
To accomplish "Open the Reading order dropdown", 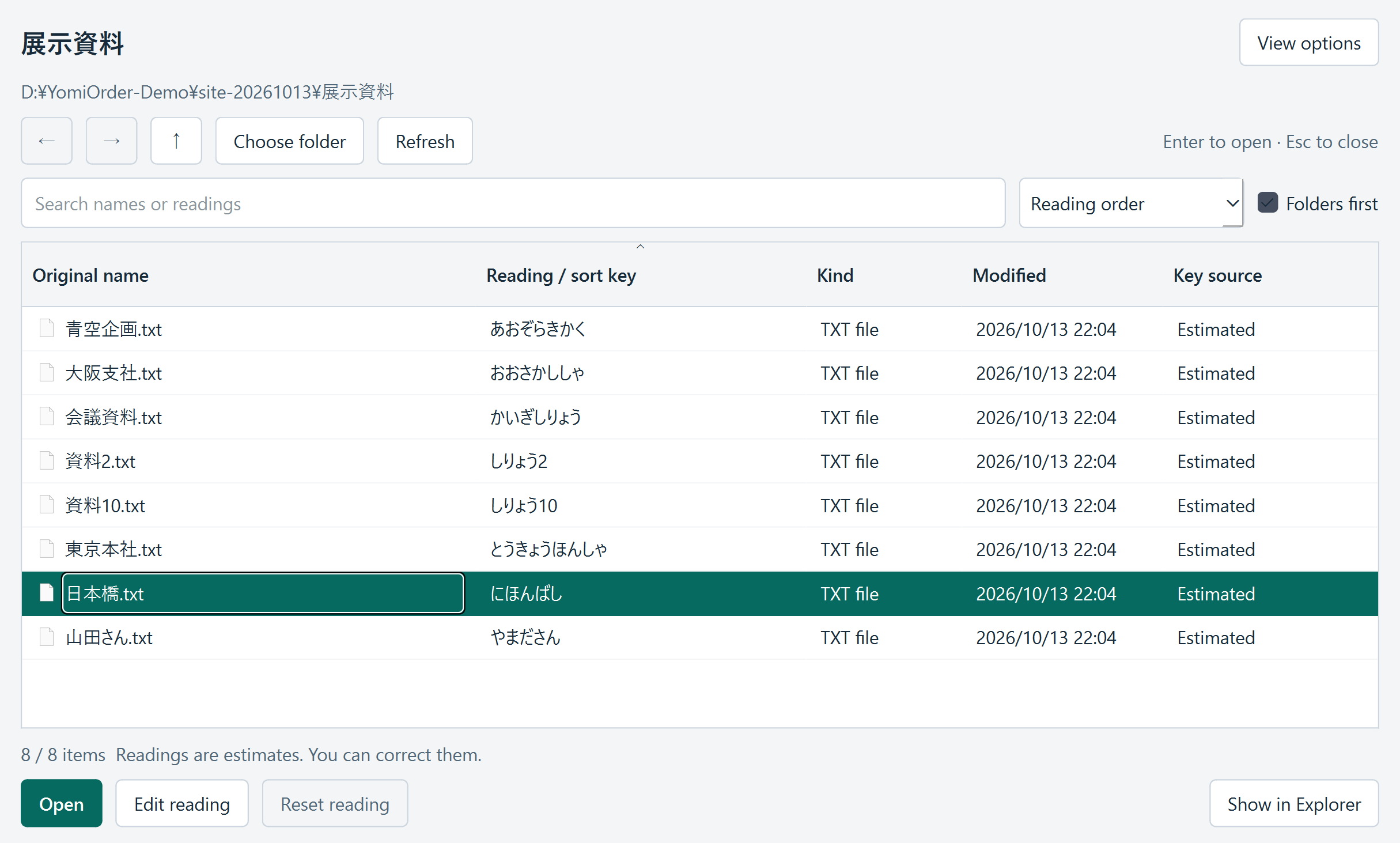I will click(1131, 203).
